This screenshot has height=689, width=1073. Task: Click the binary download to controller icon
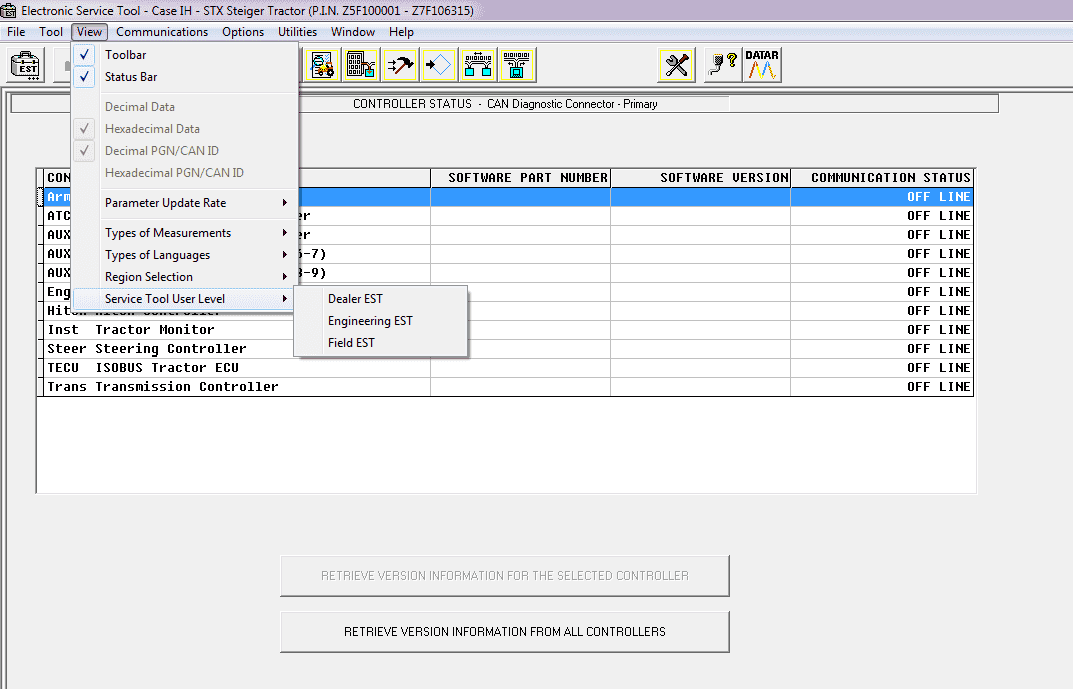click(x=517, y=65)
